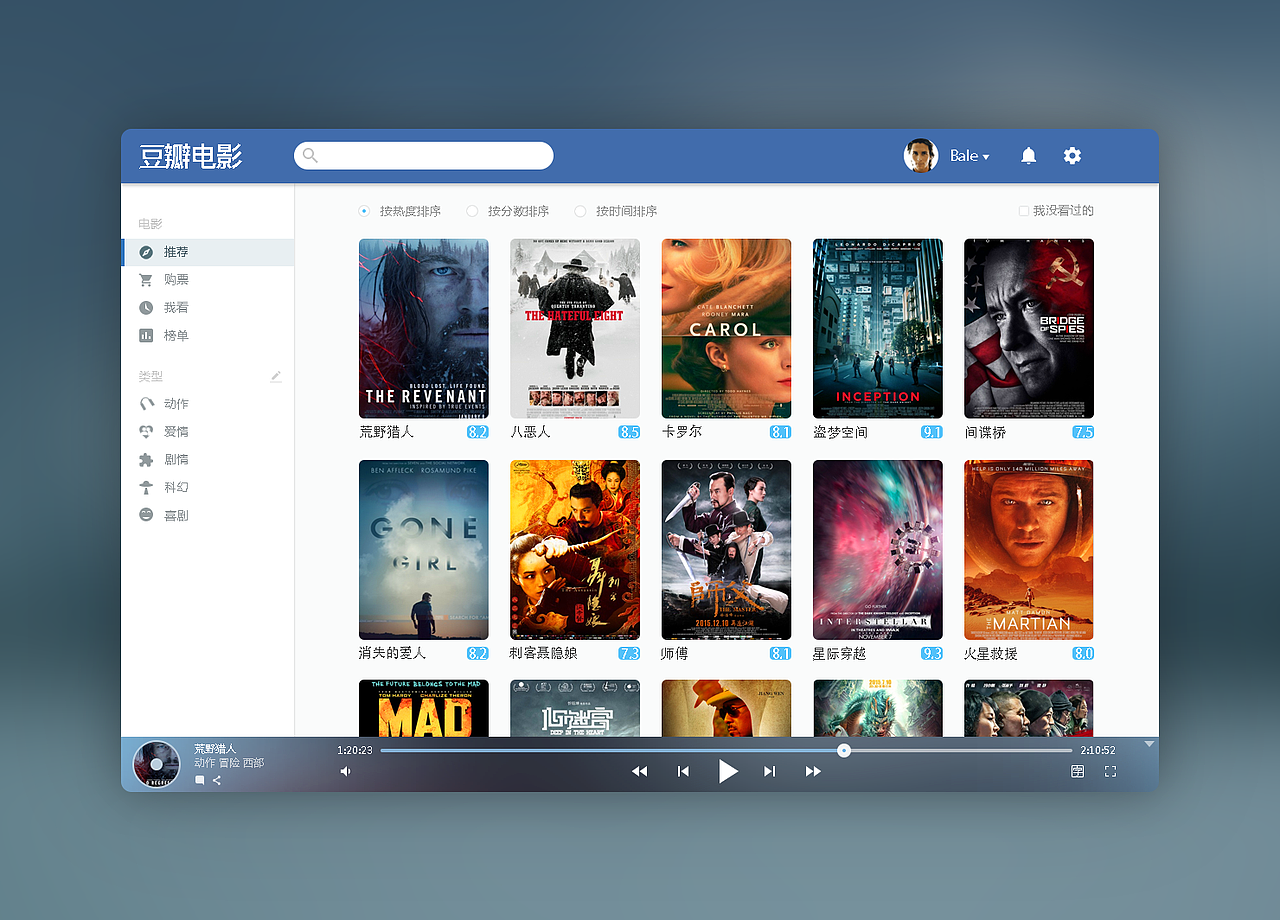Select the smiley icon for 喜剧
1280x920 pixels.
tap(146, 516)
